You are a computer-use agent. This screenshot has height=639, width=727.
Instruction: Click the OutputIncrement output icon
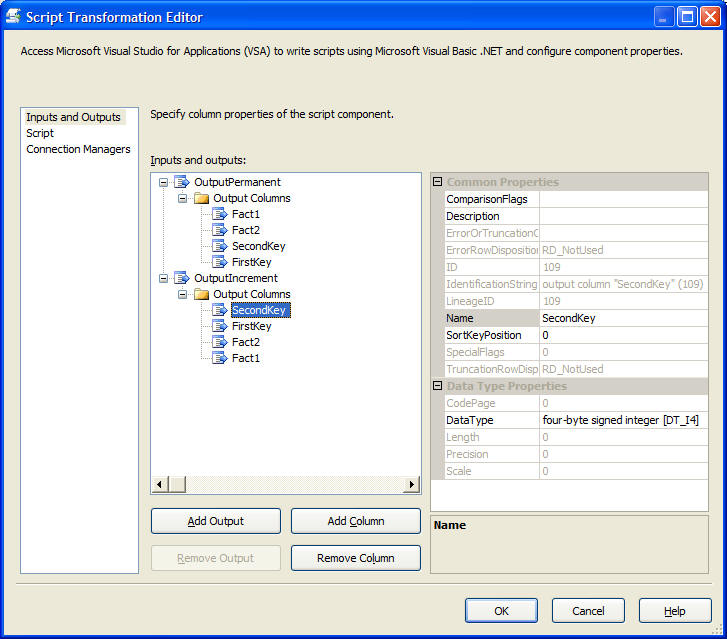(182, 278)
